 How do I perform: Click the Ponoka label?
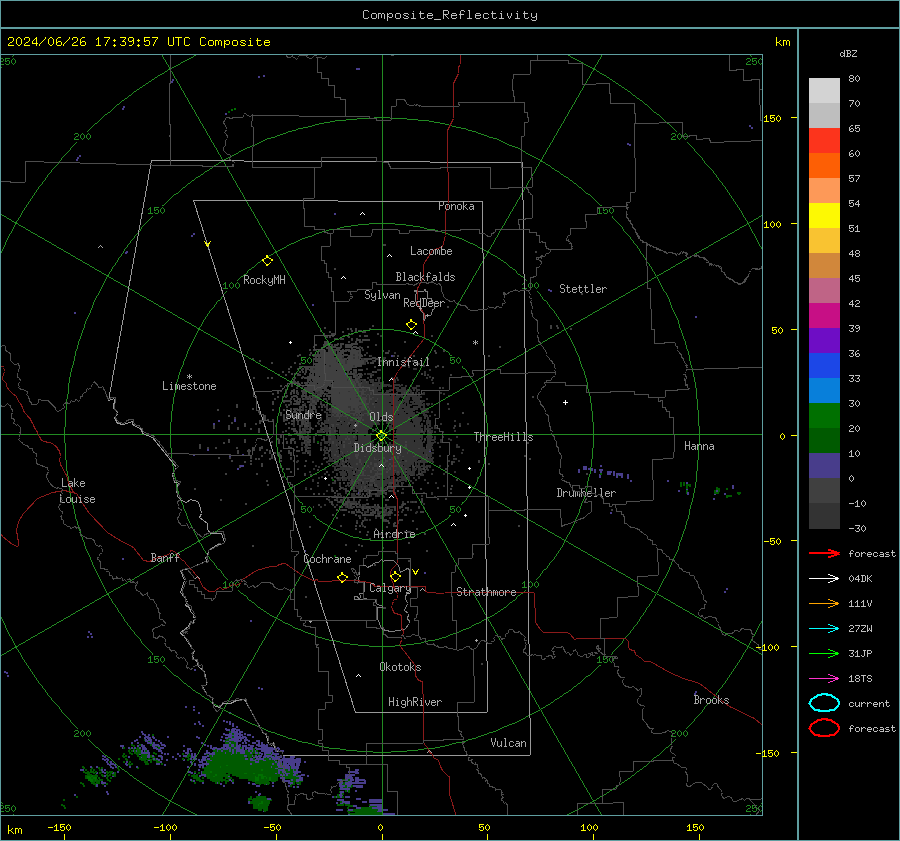click(x=456, y=206)
